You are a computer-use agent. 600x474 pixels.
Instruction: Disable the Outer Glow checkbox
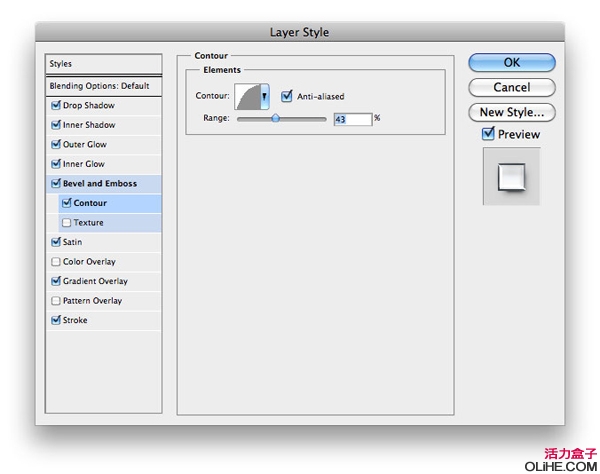pyautogui.click(x=56, y=144)
